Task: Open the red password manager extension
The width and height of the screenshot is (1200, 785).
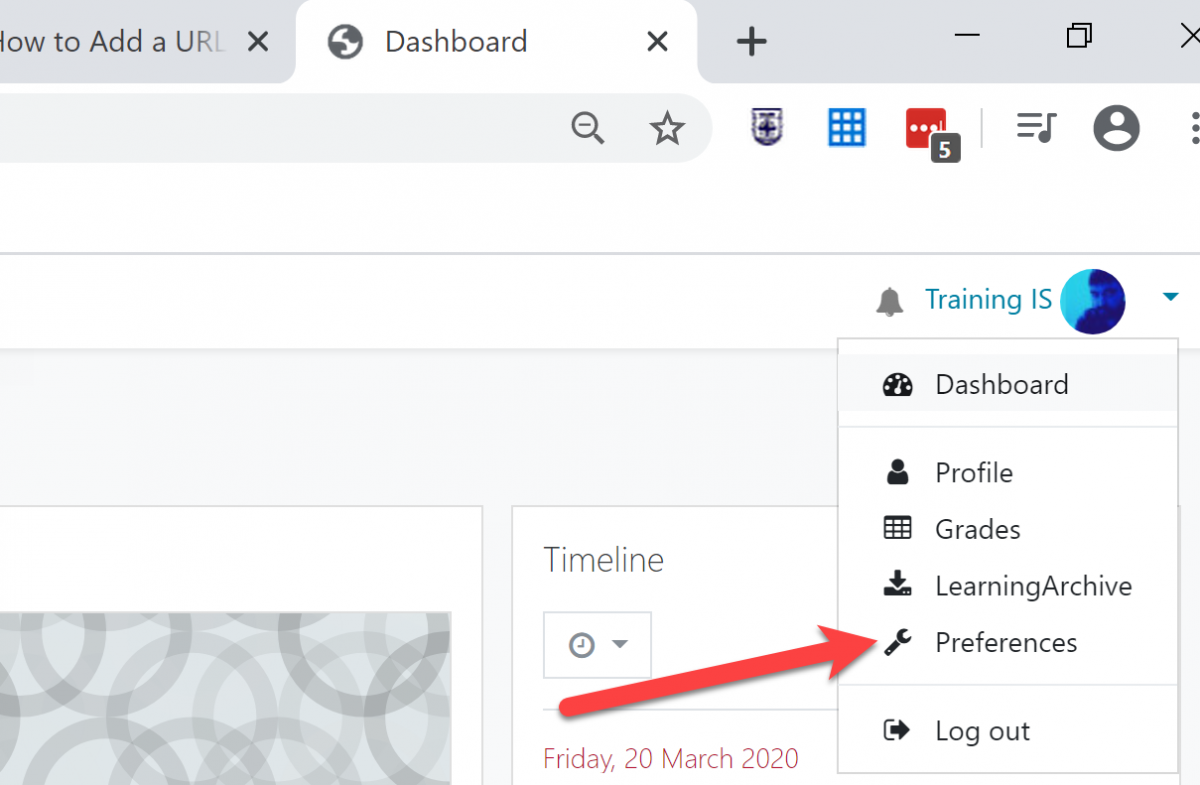Action: point(929,130)
